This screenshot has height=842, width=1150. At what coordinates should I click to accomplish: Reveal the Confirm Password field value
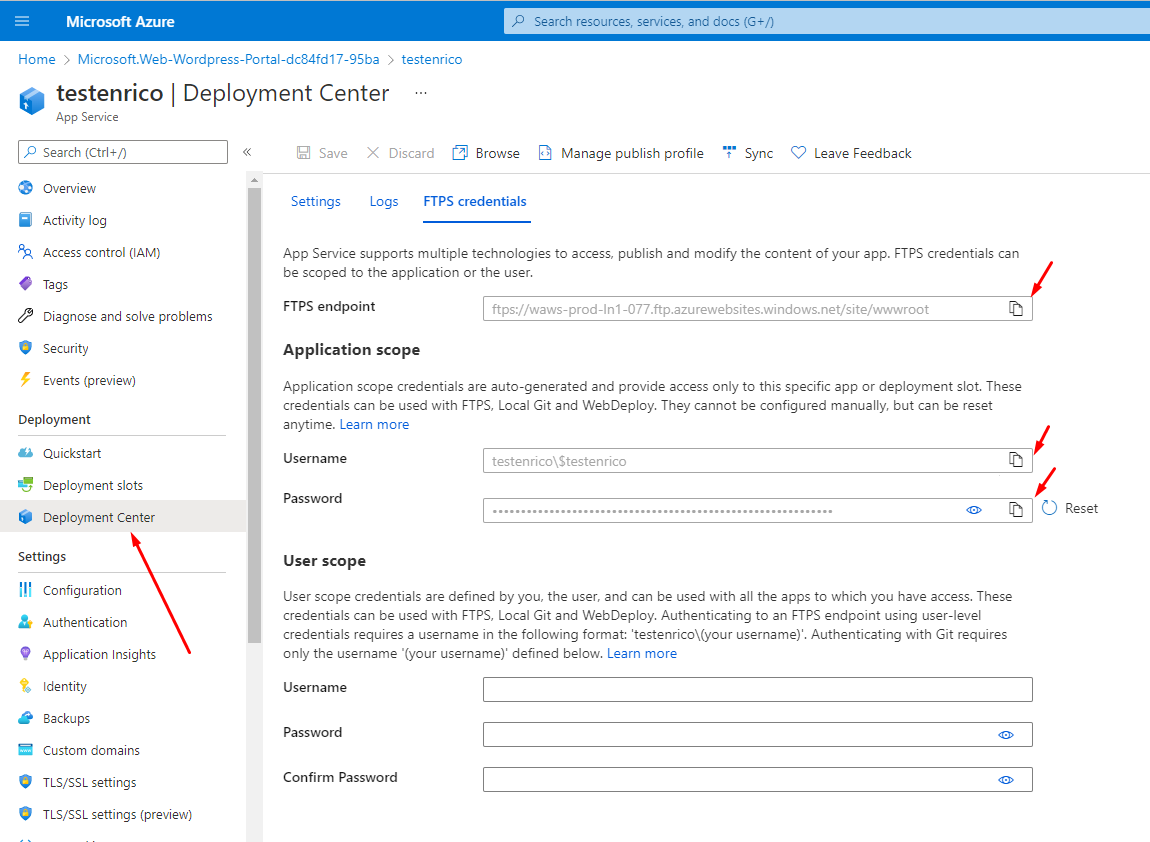(x=1005, y=779)
